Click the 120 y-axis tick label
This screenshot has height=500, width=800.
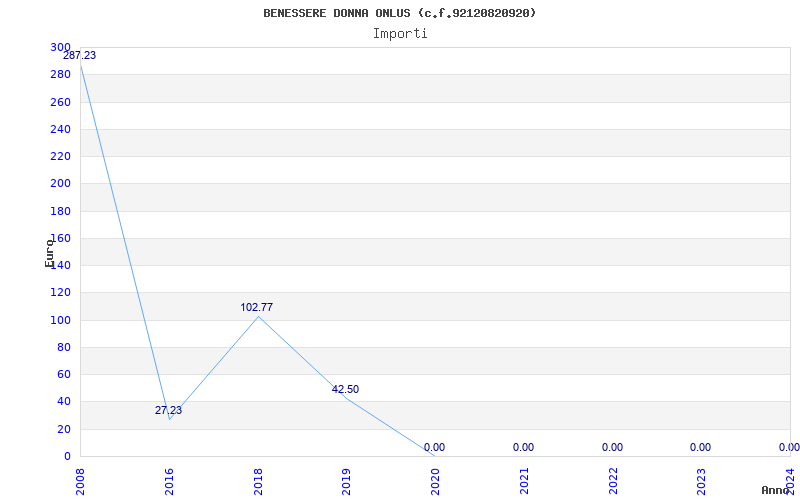60,293
